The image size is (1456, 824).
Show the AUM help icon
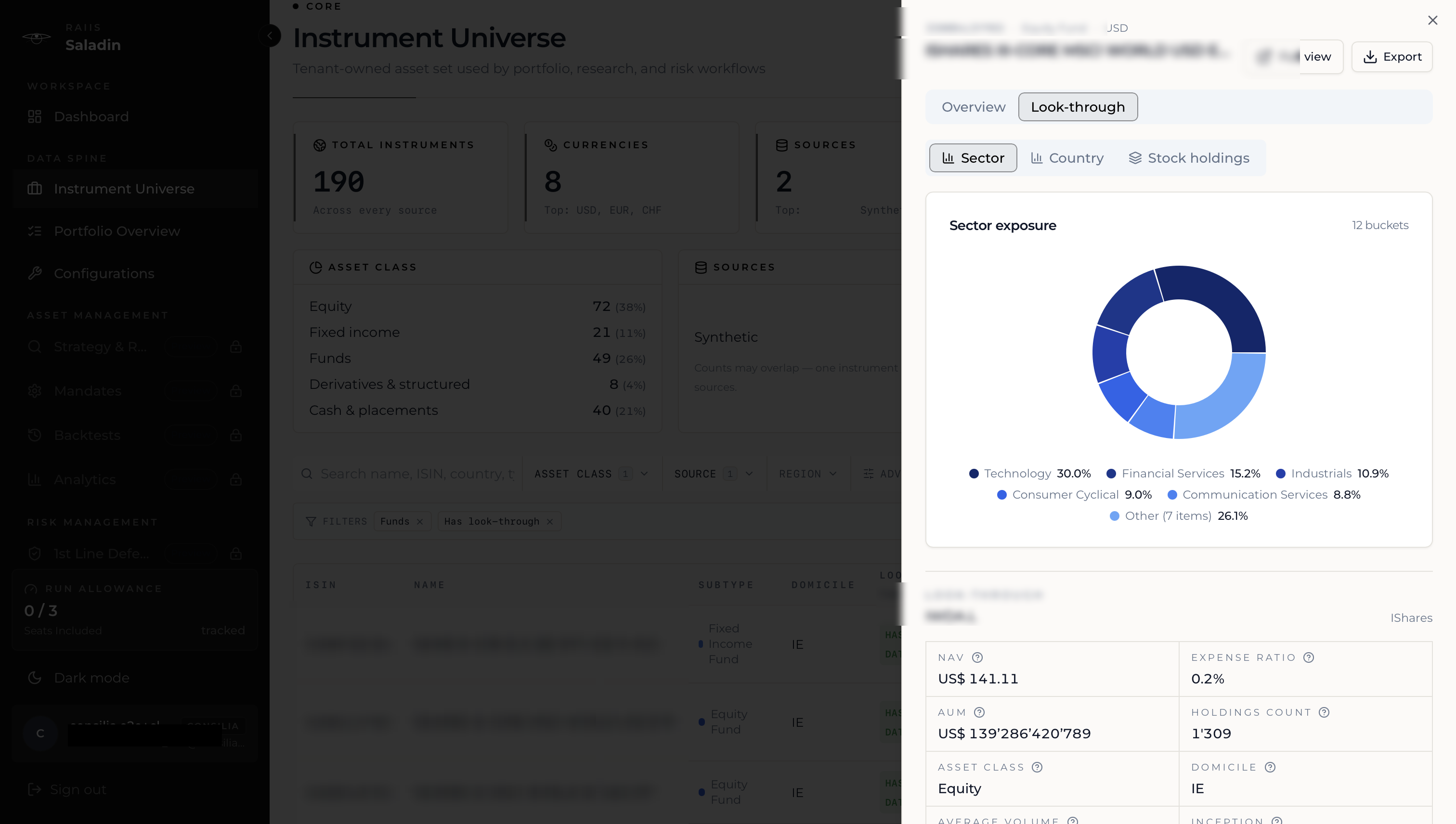tap(979, 712)
